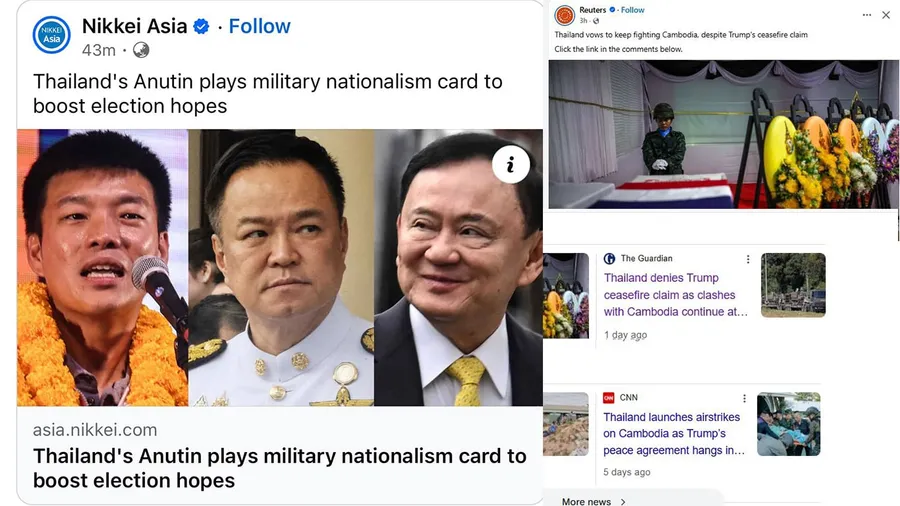Click the Nikkei Asia verified badge
Viewport: 900px width, 506px height.
pyautogui.click(x=201, y=26)
